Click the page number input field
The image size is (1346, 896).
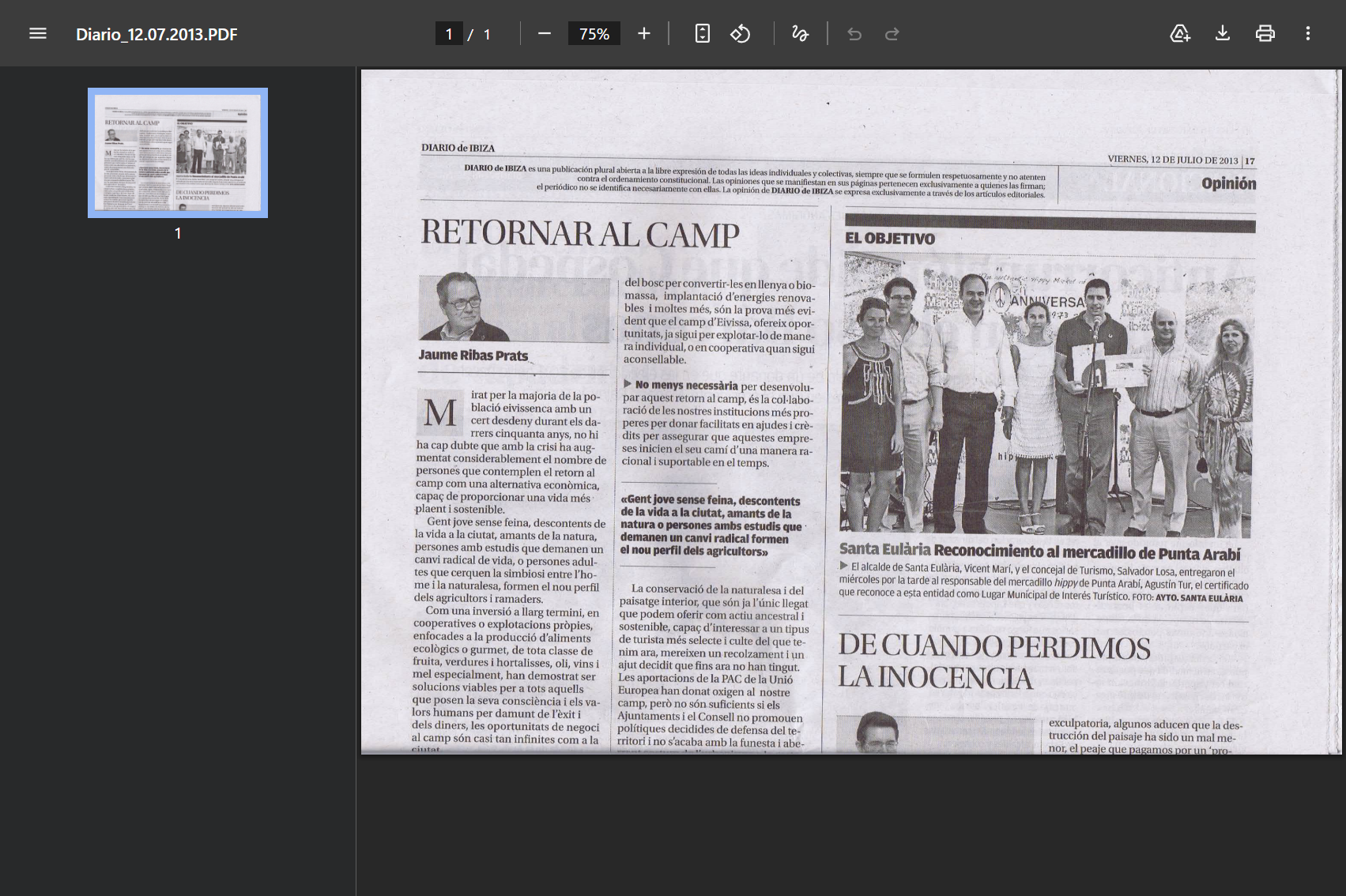(449, 34)
